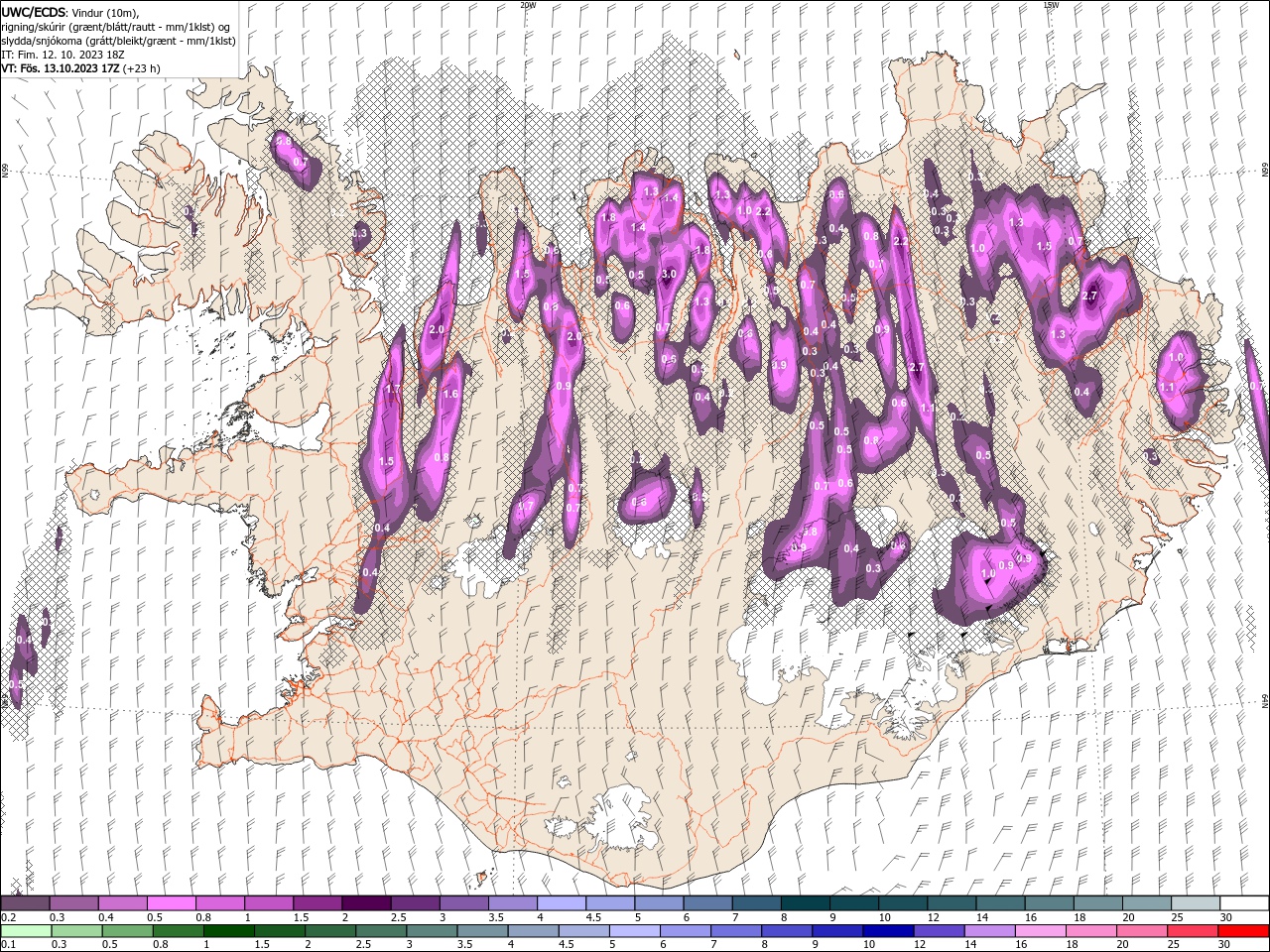The height and width of the screenshot is (952, 1270).
Task: Select the light purple rain swatch starting at 14
Action: 989,930
